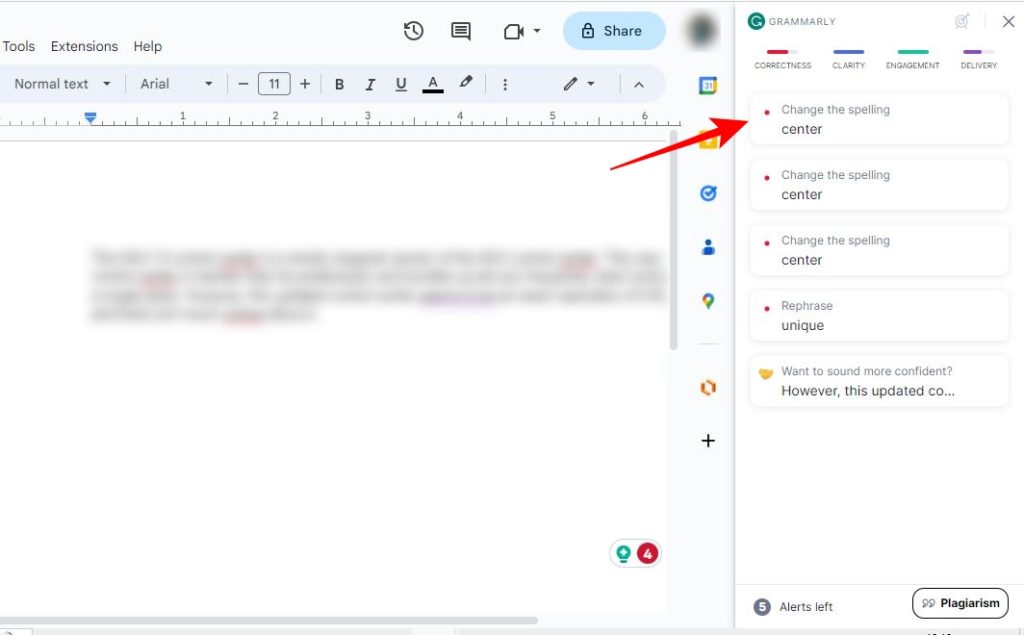Open the Arial font dropdown

click(176, 84)
